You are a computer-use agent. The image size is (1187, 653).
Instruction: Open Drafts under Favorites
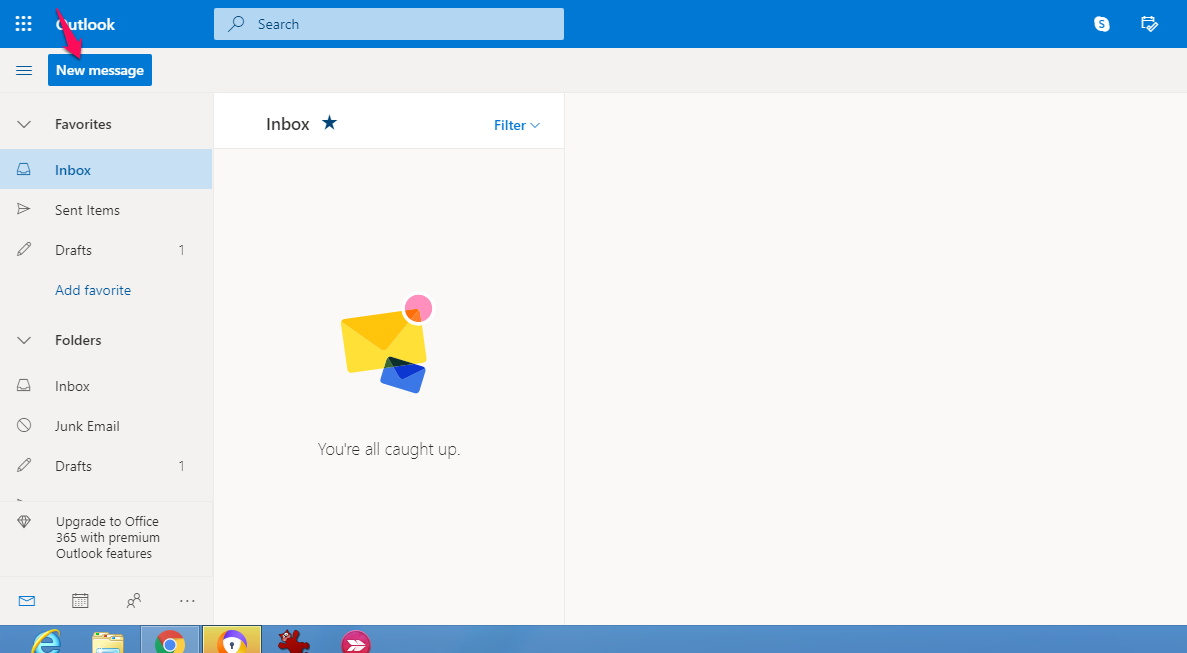point(106,250)
